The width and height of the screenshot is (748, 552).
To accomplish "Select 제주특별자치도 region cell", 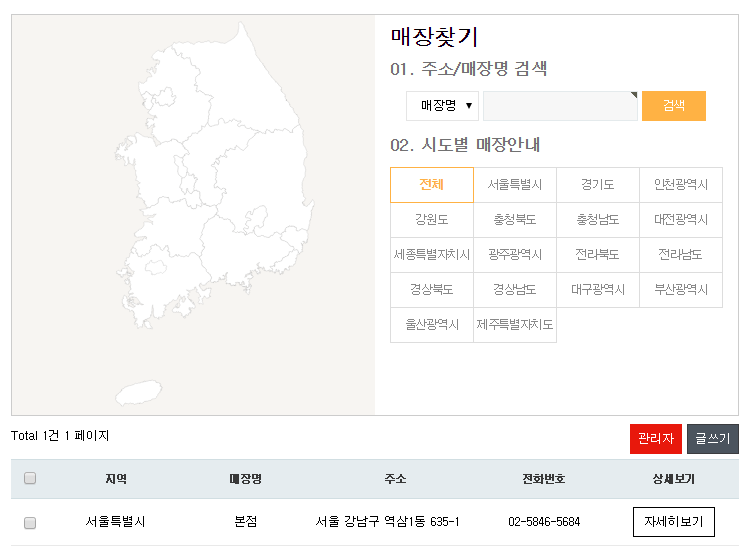I will (x=515, y=325).
